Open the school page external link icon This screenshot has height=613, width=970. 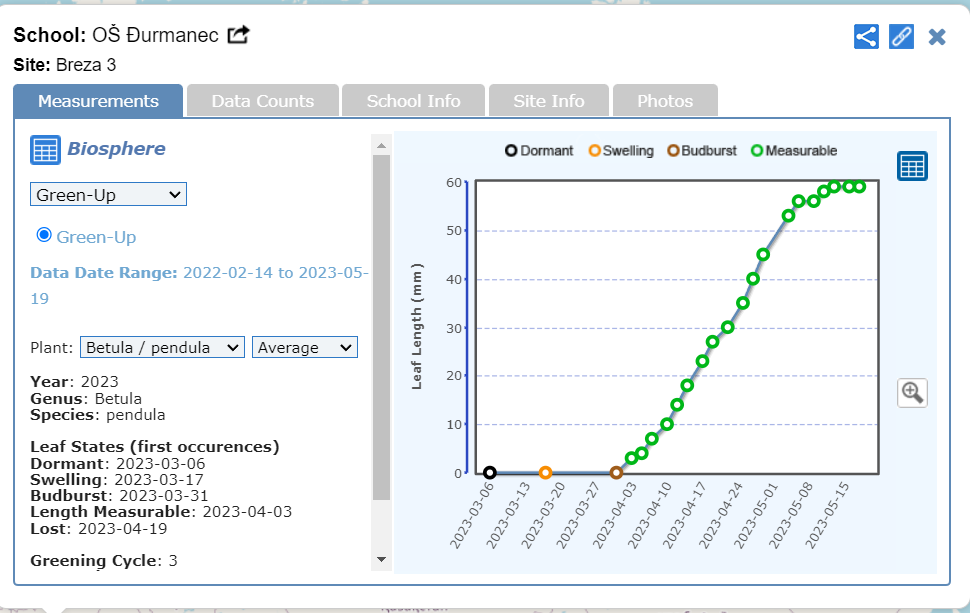pos(238,35)
